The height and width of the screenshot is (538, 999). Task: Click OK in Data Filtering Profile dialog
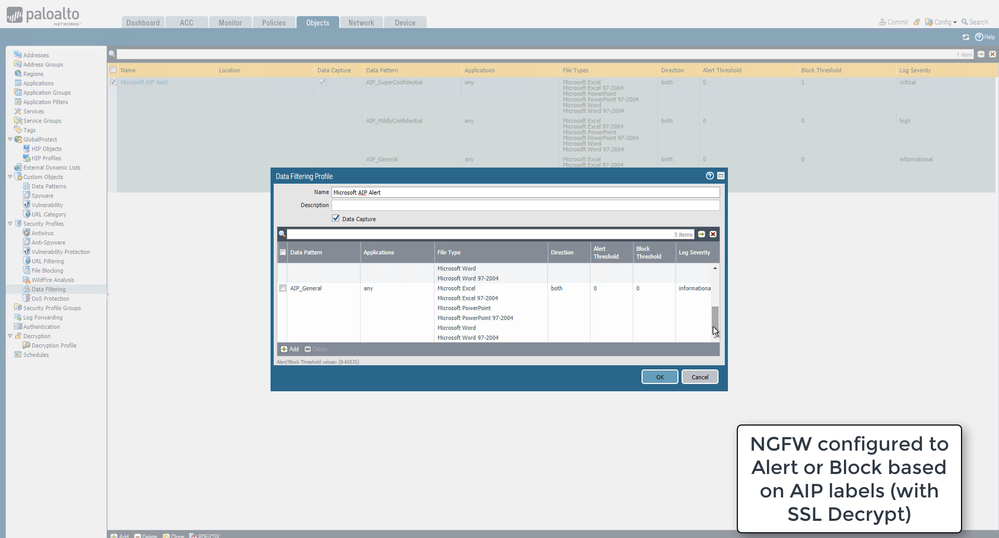pos(659,377)
